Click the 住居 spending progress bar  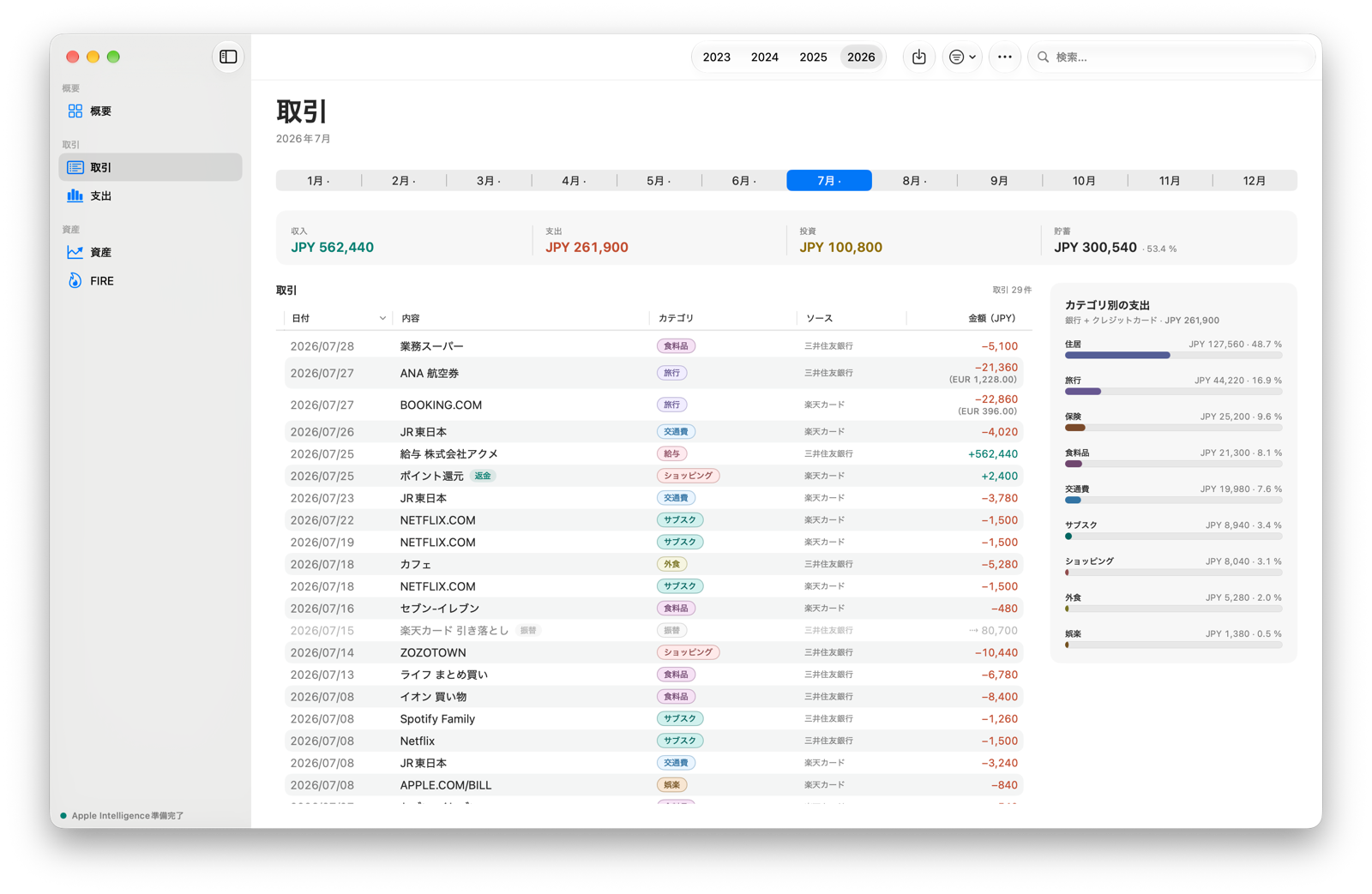1173,355
